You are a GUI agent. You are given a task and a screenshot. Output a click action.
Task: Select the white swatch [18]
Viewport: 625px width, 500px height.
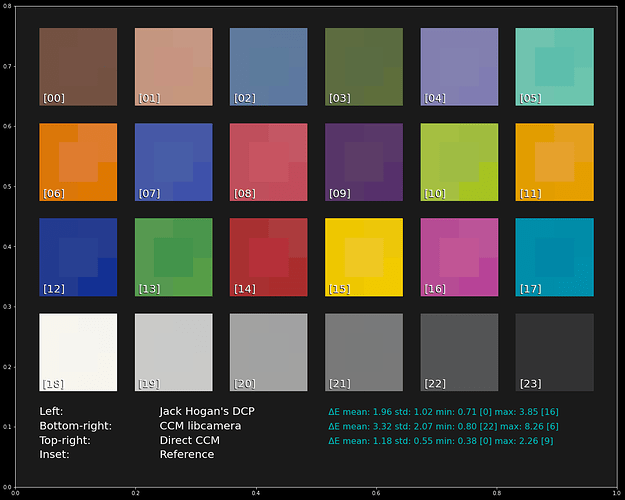coord(78,352)
